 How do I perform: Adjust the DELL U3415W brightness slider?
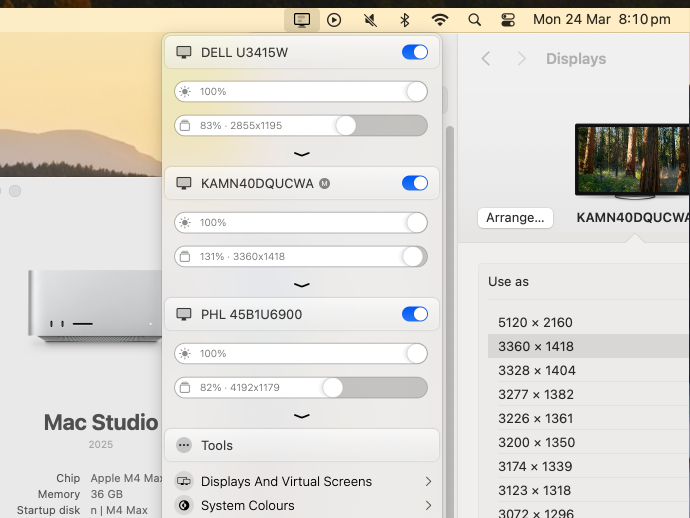[301, 92]
